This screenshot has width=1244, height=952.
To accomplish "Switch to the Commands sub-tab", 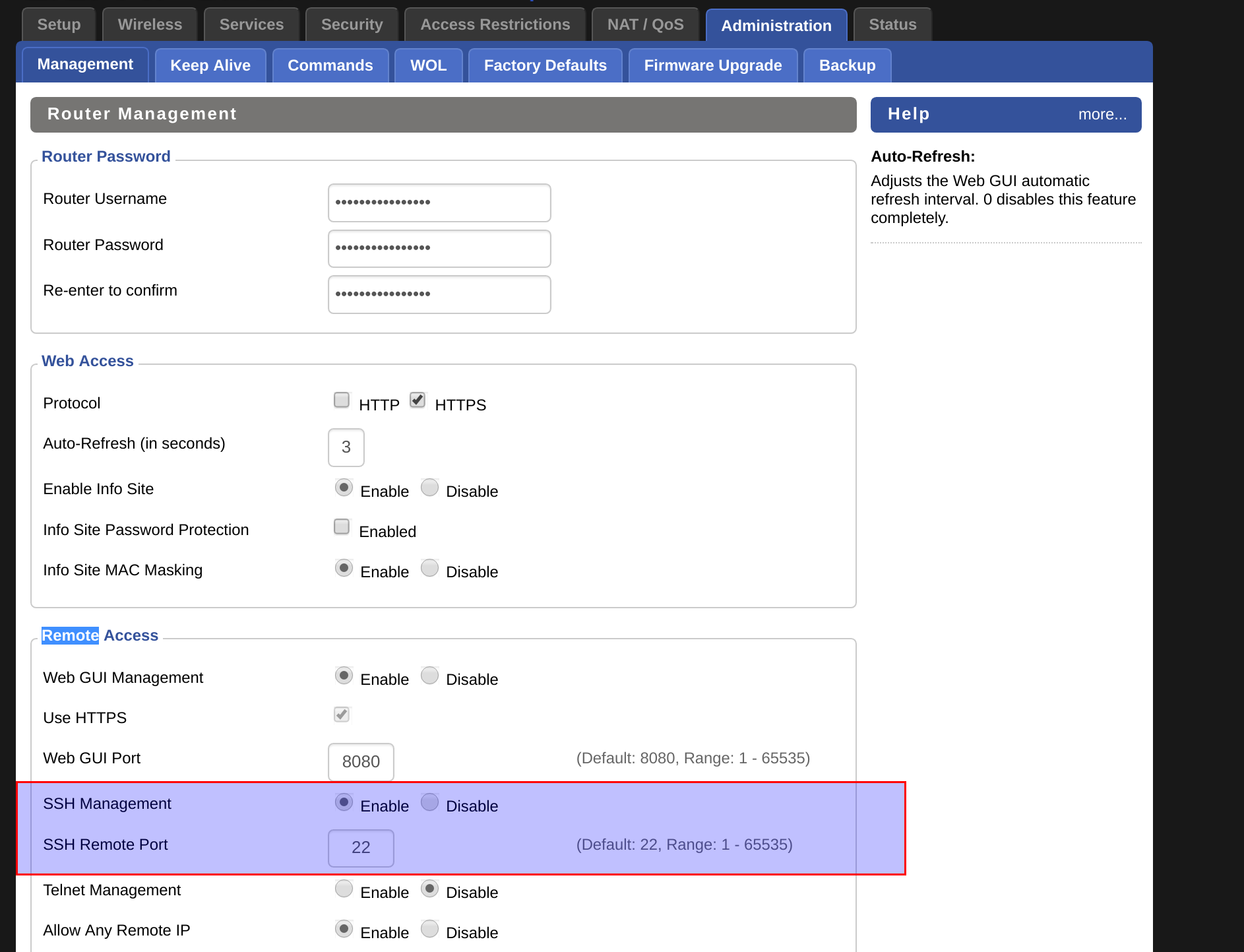I will tap(330, 65).
